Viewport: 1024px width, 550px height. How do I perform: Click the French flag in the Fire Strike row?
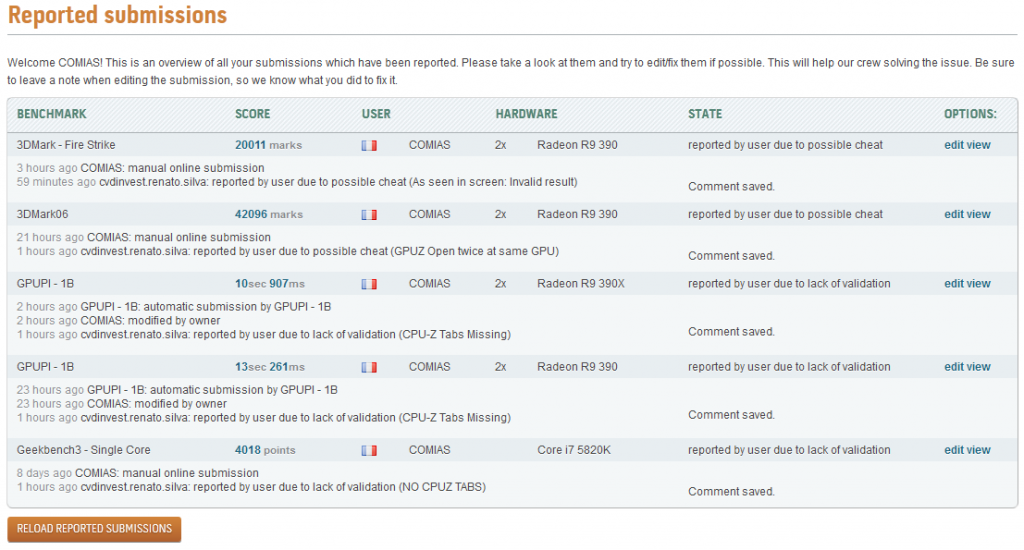pyautogui.click(x=369, y=146)
